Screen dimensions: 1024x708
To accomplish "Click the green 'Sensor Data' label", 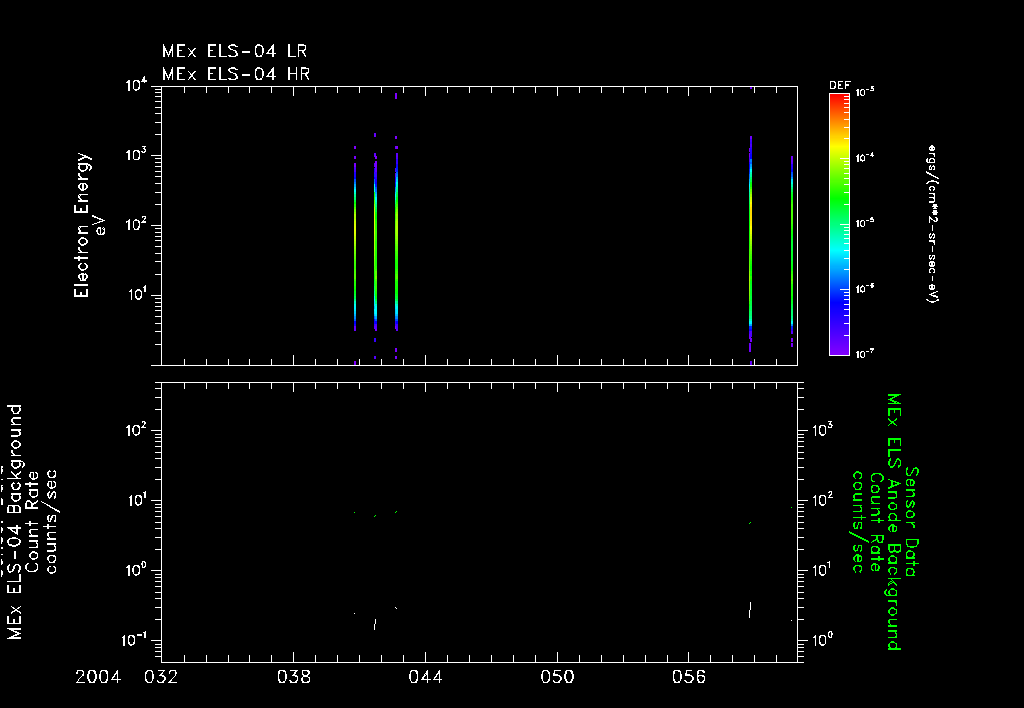I will coord(911,522).
